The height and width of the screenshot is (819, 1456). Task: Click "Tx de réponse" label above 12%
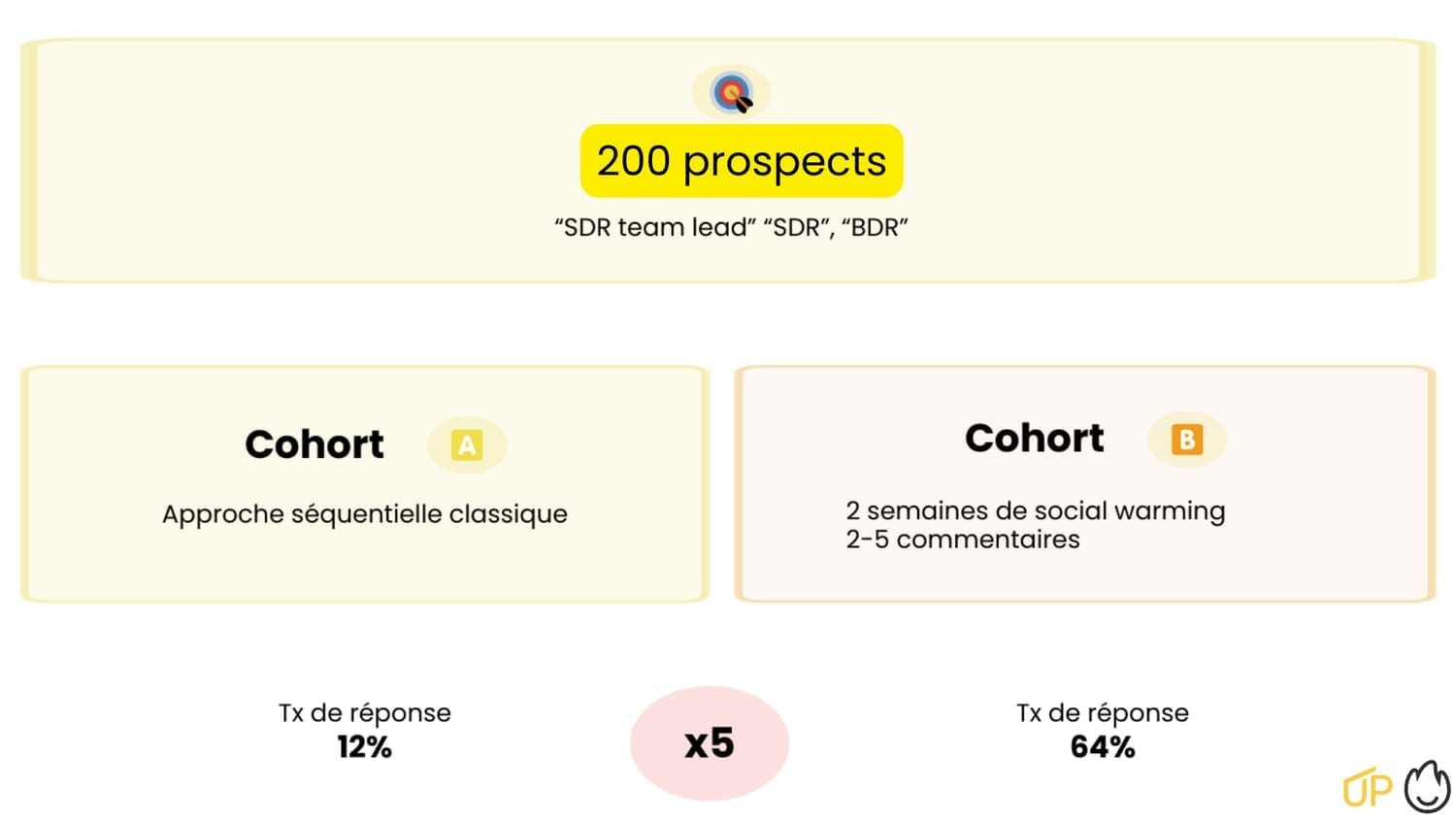(x=365, y=713)
